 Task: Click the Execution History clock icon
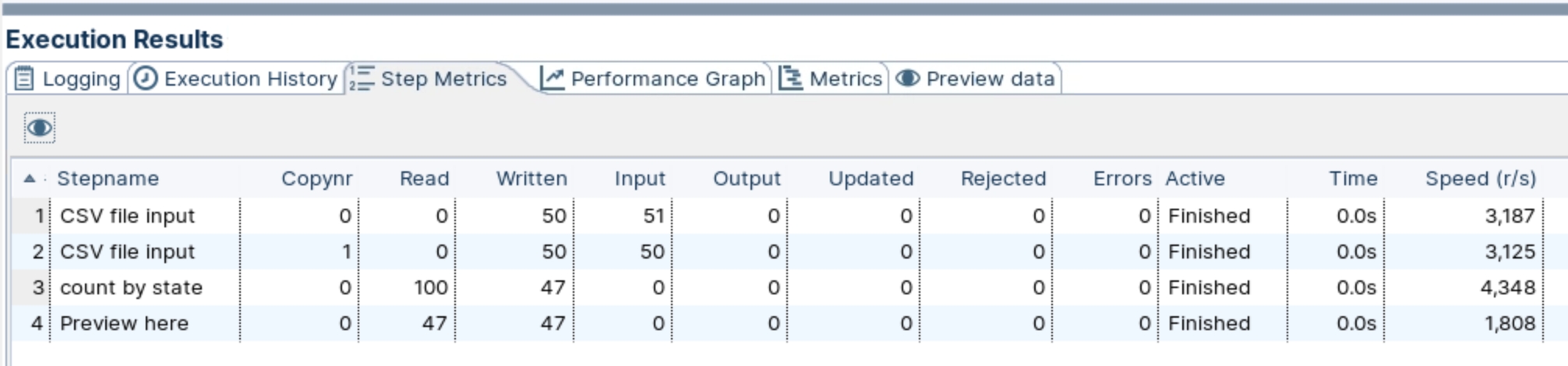(x=146, y=79)
